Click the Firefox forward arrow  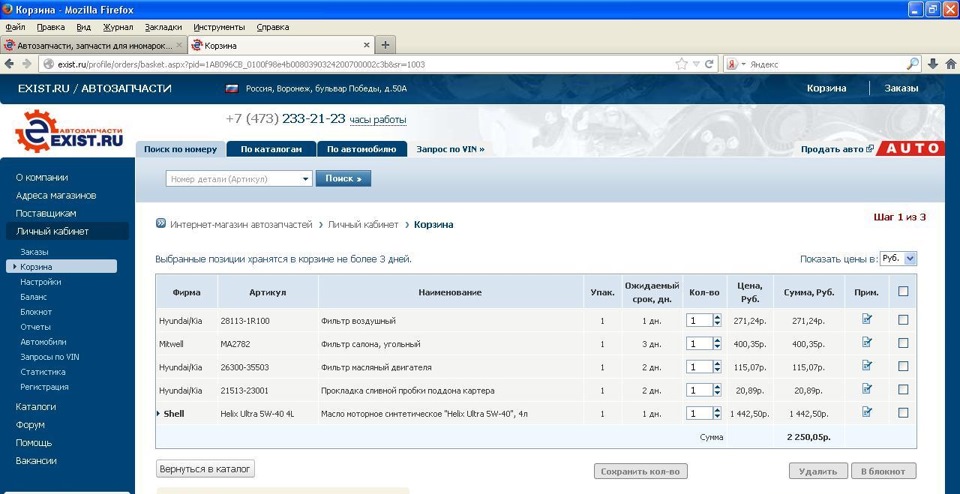[x=27, y=64]
